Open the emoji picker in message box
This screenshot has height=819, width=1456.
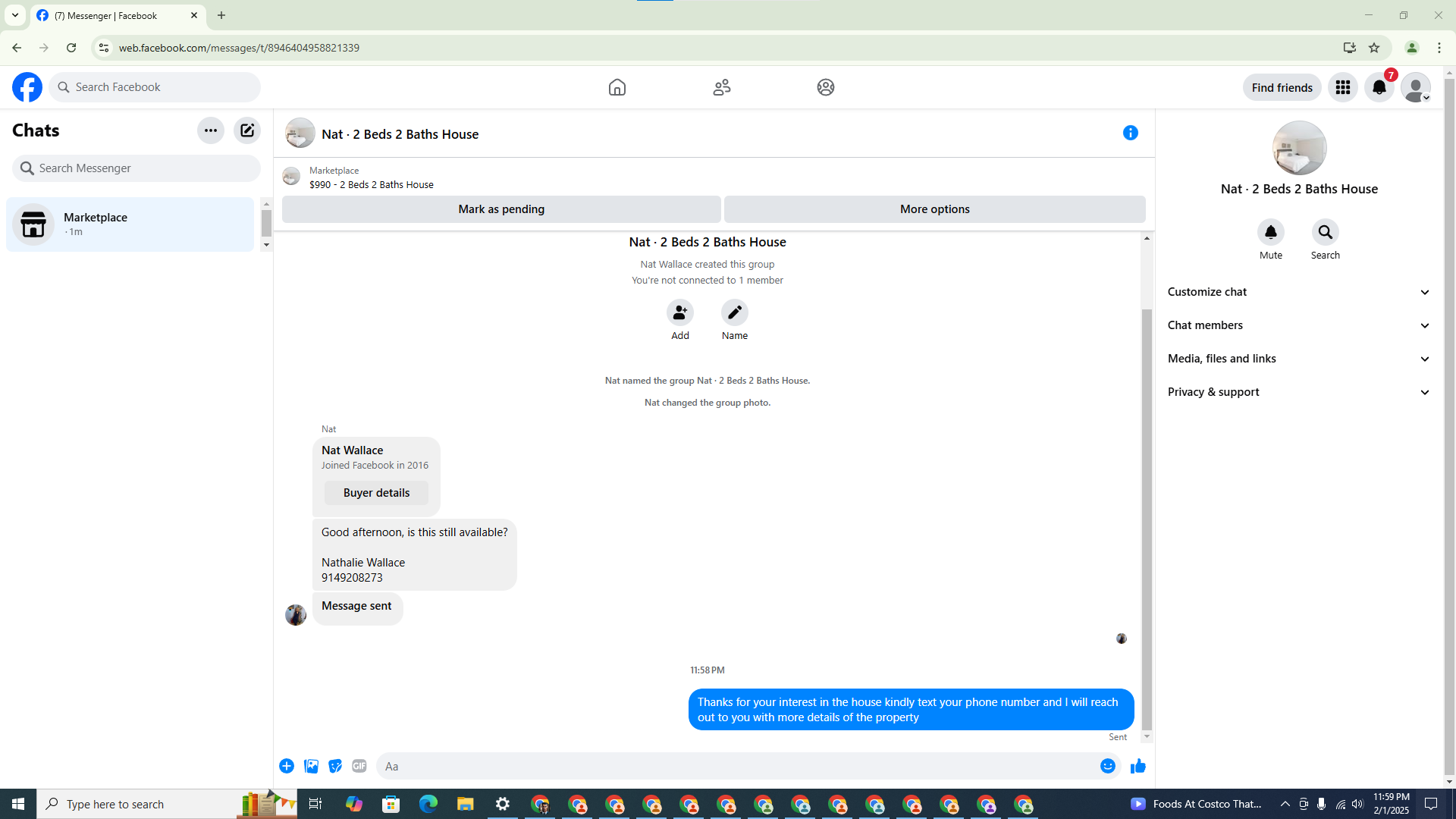tap(1107, 767)
